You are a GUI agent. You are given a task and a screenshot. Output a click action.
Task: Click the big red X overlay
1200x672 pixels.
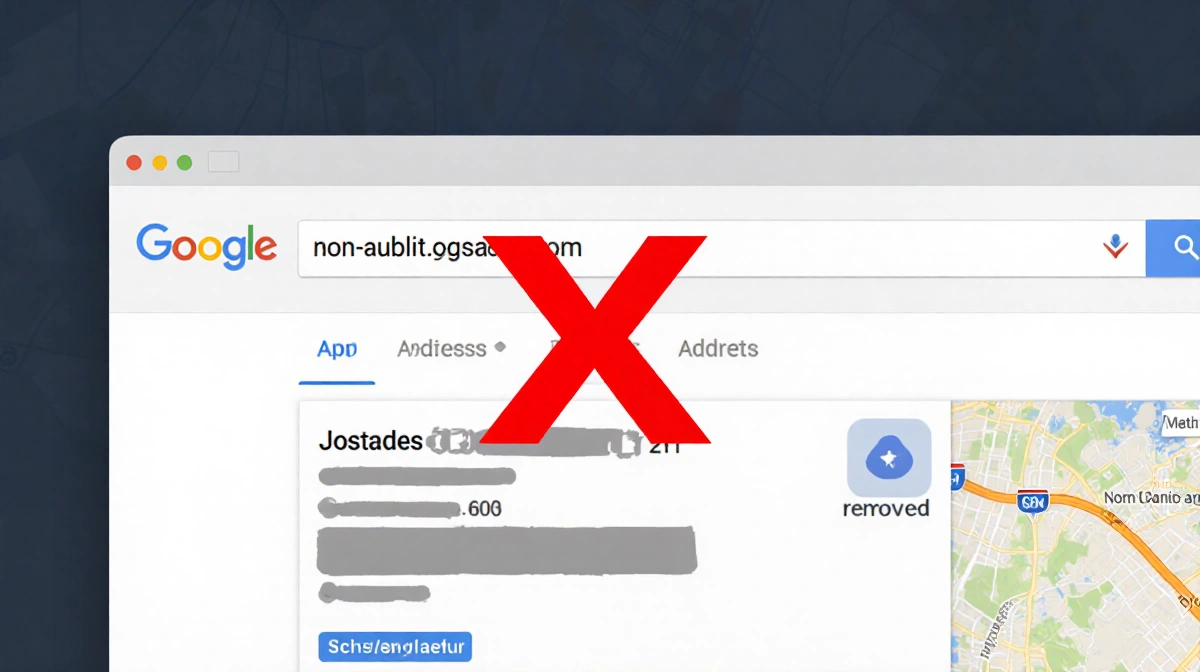[x=595, y=339]
